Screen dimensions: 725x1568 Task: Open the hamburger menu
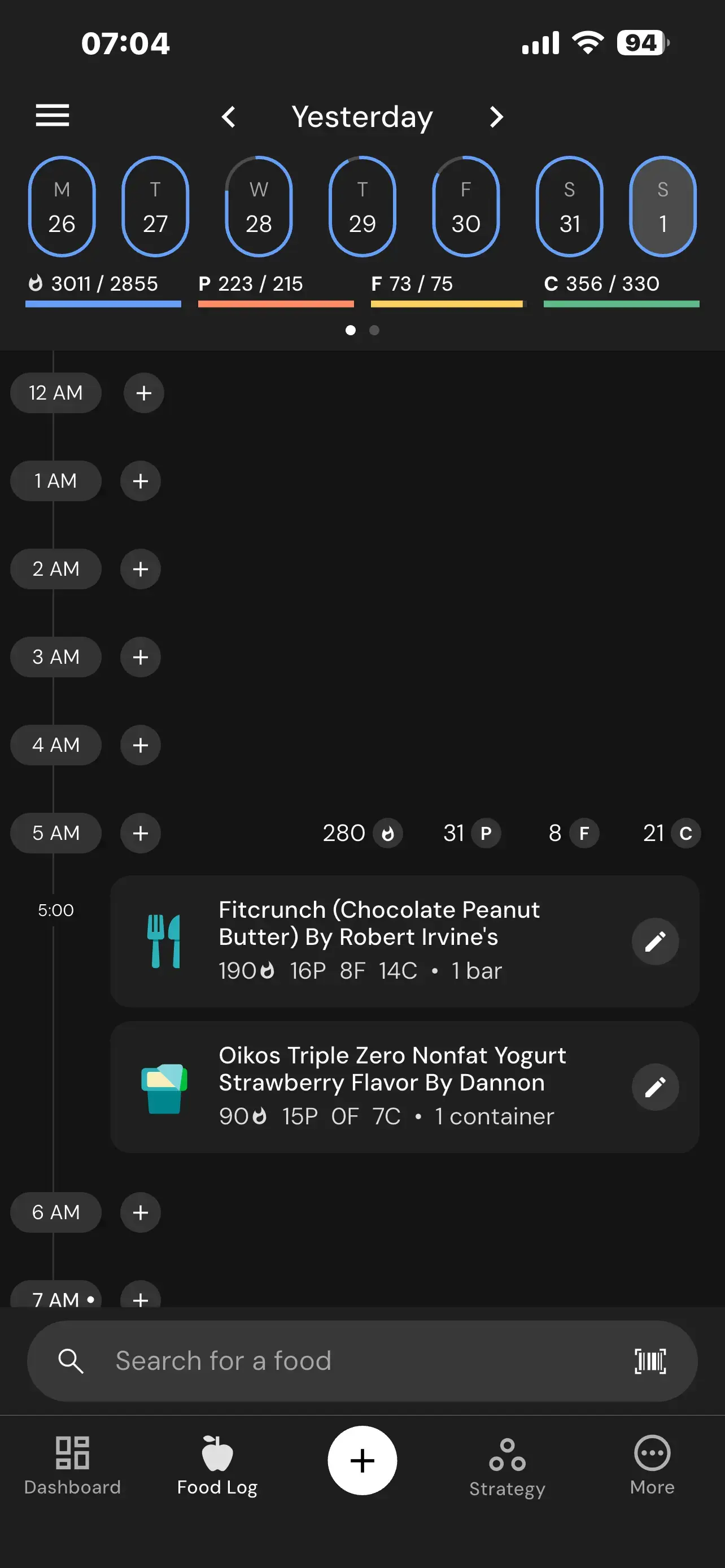click(53, 116)
